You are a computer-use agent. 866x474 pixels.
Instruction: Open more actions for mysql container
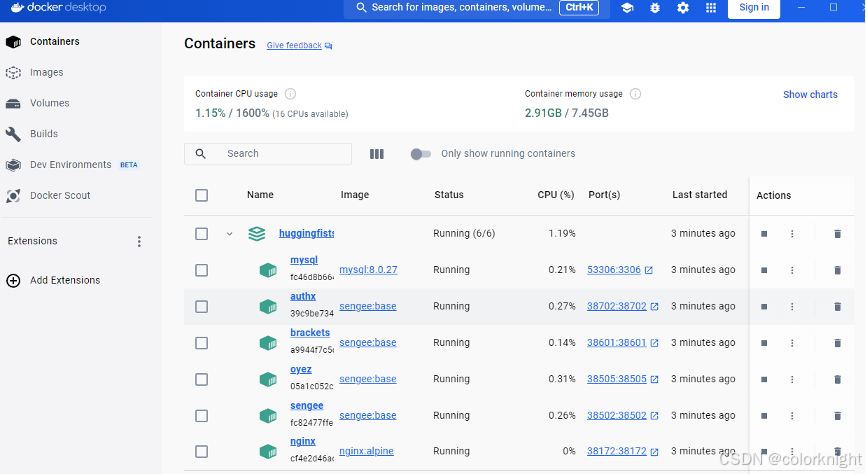[x=792, y=270]
